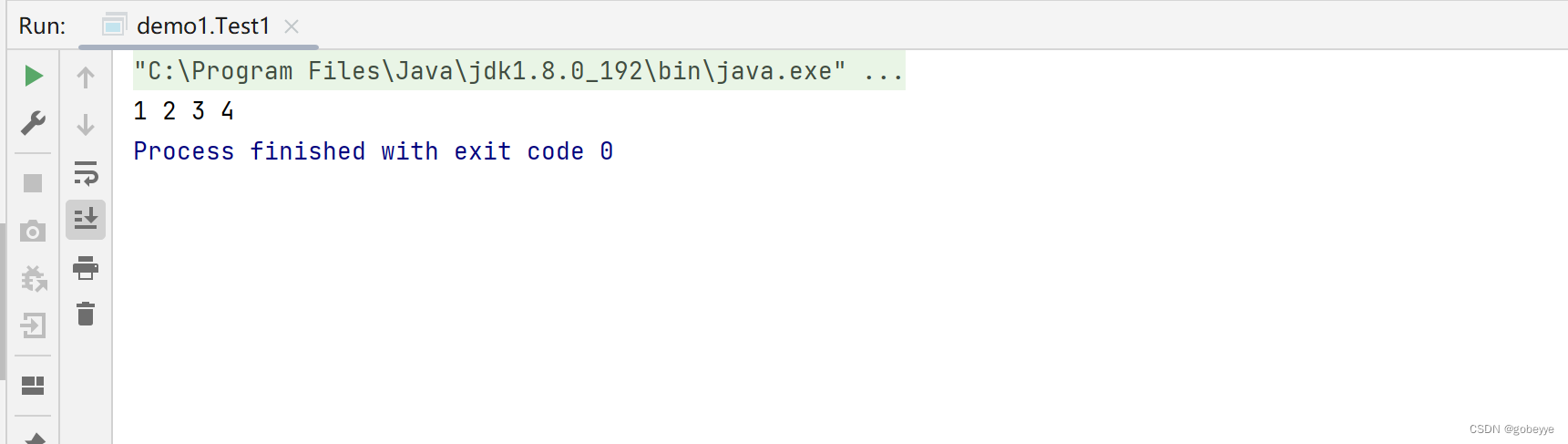Click the Process finished exit code text
This screenshot has height=444, width=1568.
[374, 151]
